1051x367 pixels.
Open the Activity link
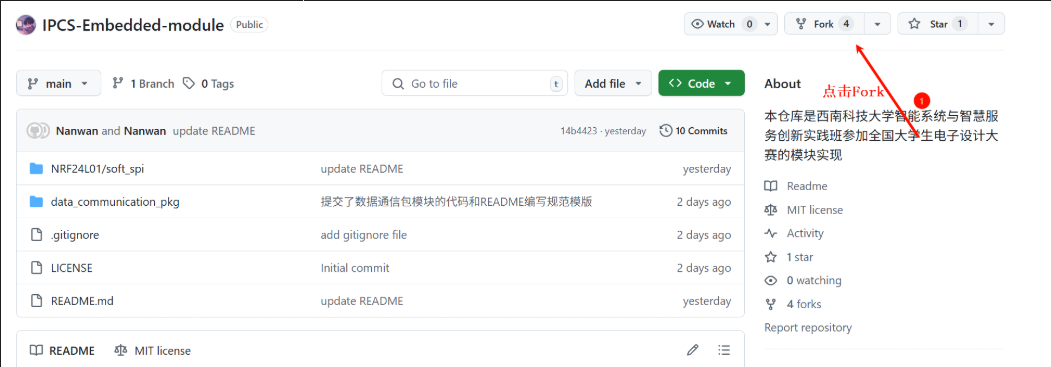click(794, 233)
